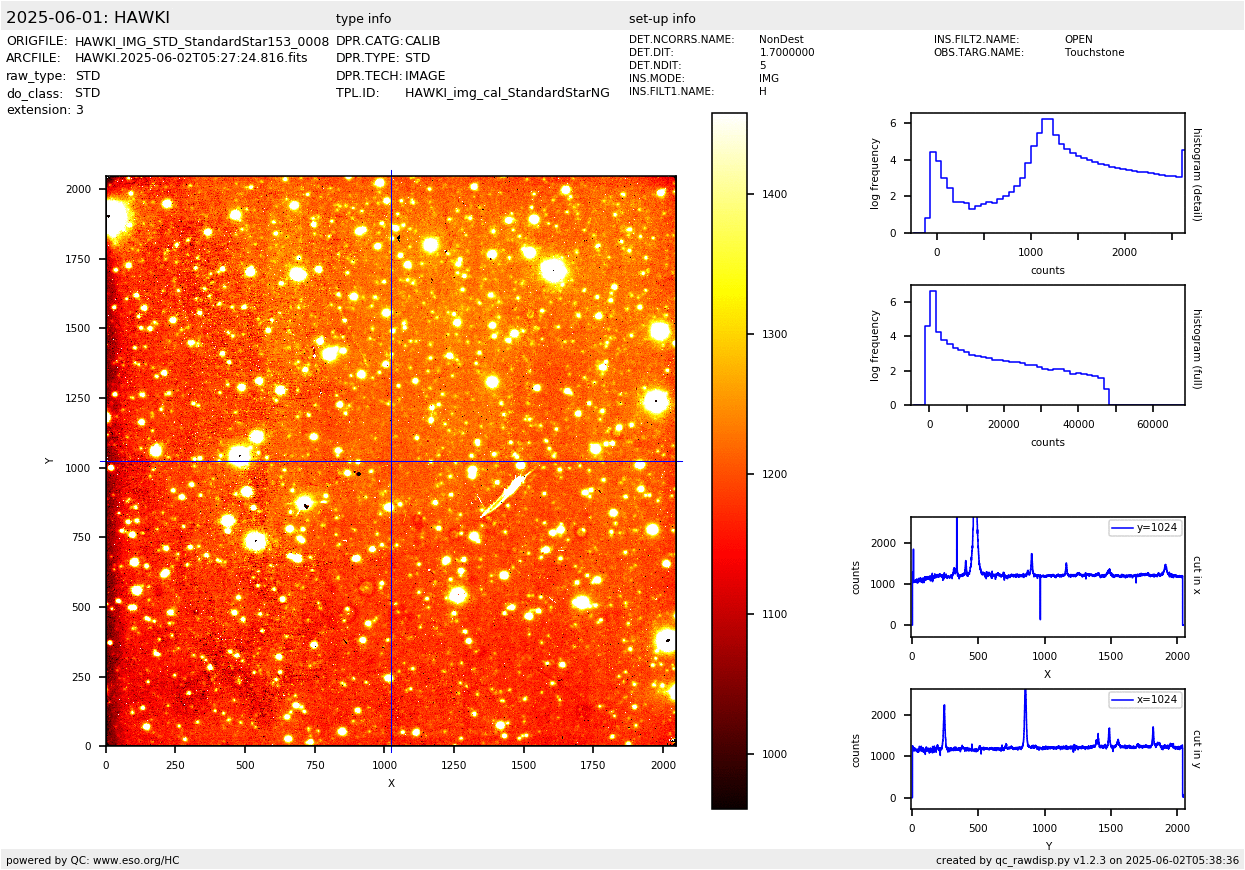
Task: Click the DET.DIT value 1.7000000
Action: (787, 53)
